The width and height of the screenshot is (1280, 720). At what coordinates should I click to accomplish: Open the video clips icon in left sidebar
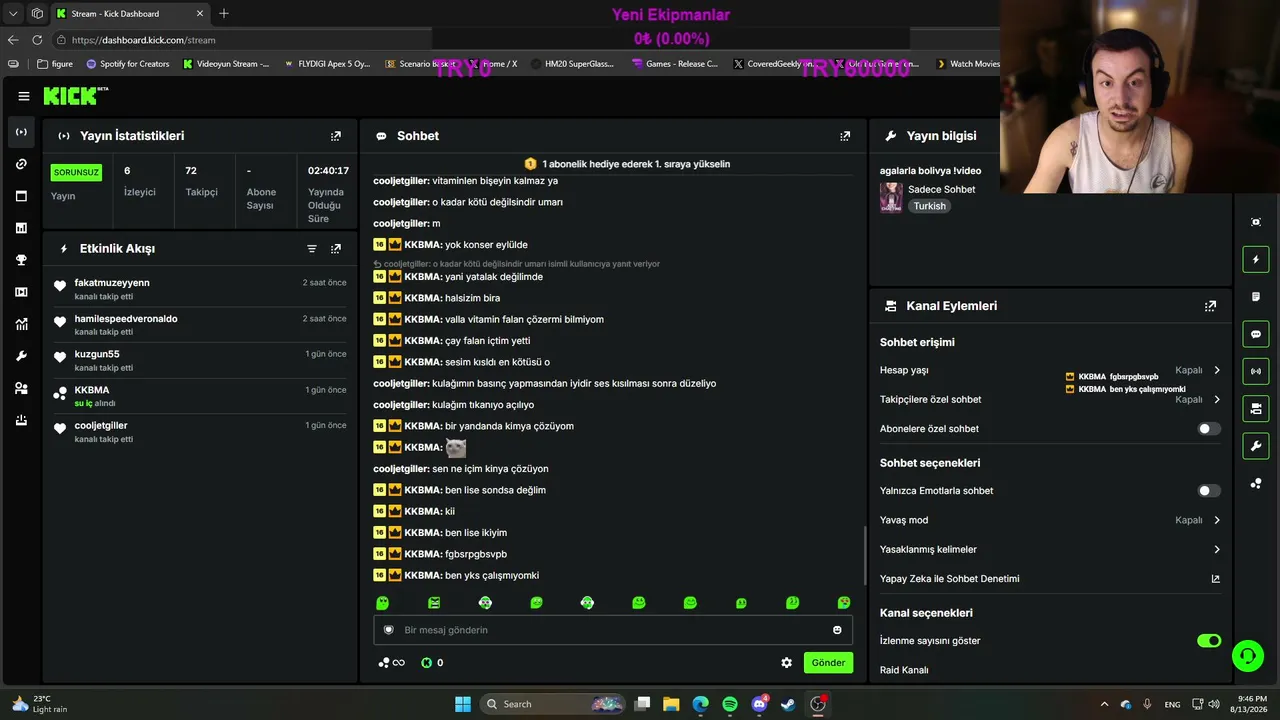tap(22, 292)
